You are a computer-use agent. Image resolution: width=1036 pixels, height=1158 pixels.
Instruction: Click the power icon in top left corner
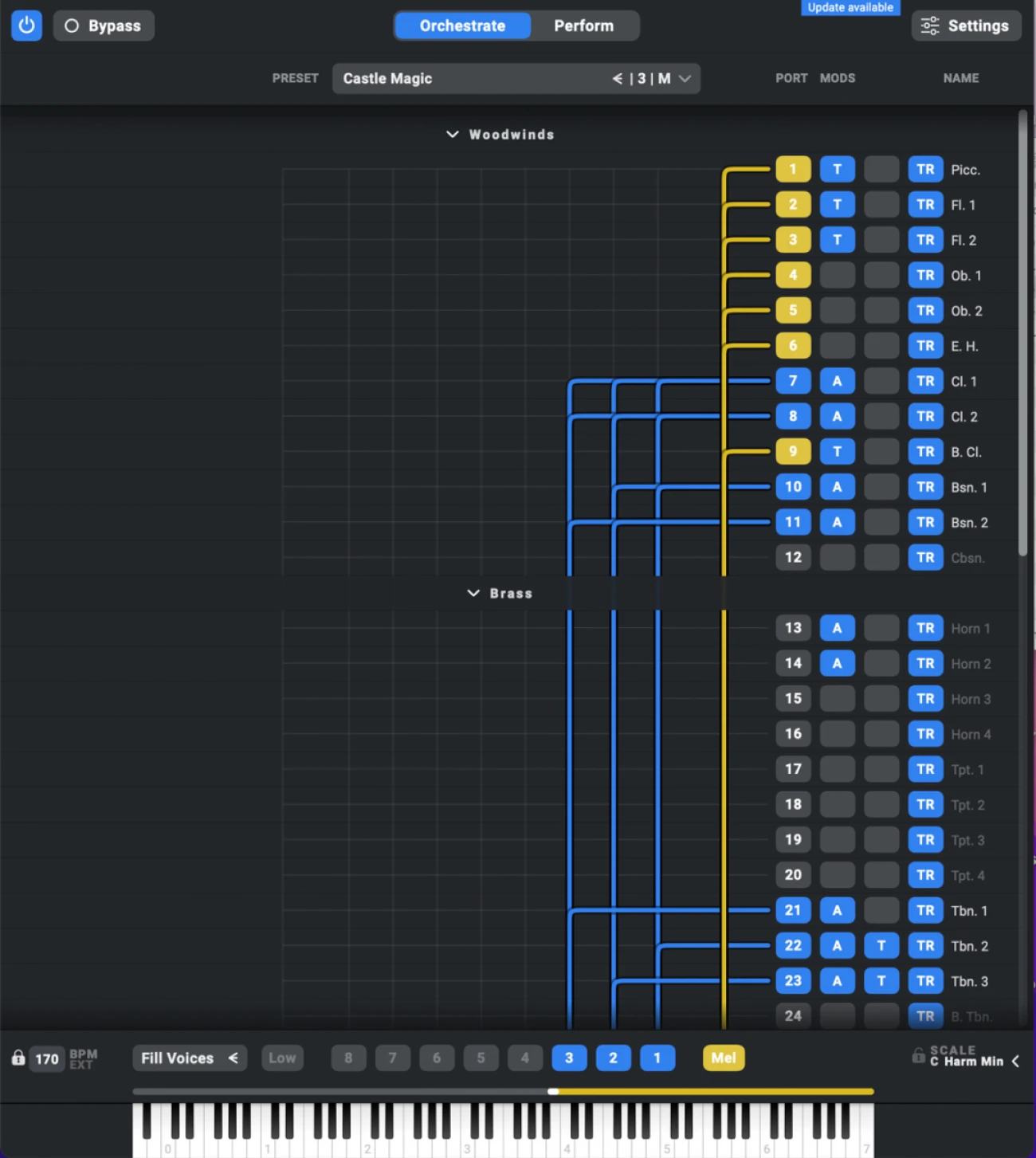pyautogui.click(x=26, y=26)
